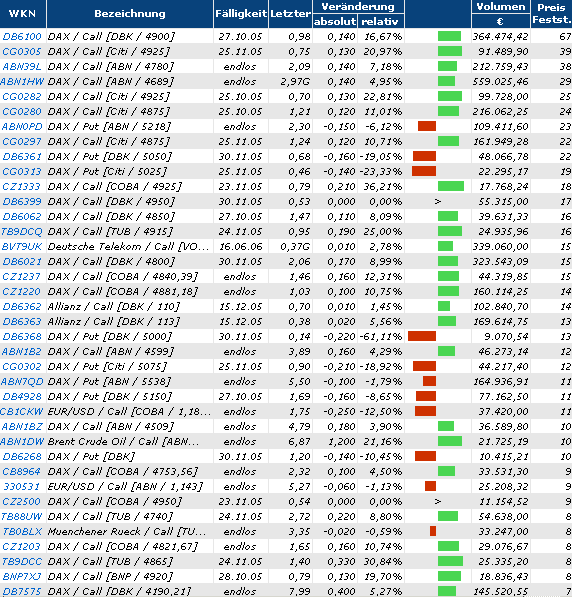Screen dimensions: 572x597
Task: Click the absolut sub-column header
Action: (x=335, y=21)
